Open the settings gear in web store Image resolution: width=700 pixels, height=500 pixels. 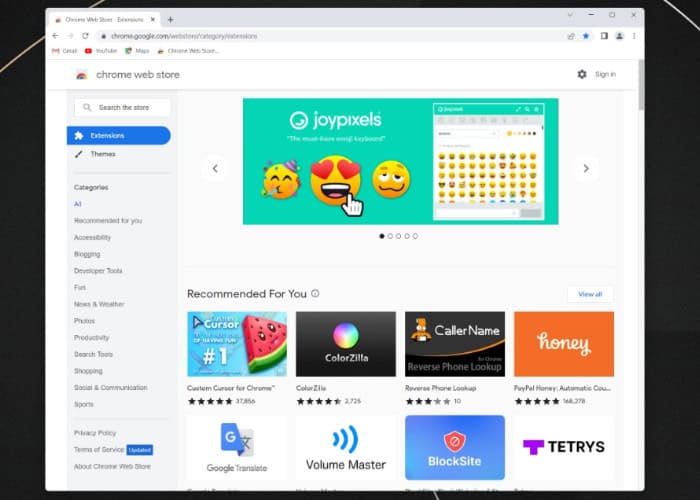coord(582,74)
